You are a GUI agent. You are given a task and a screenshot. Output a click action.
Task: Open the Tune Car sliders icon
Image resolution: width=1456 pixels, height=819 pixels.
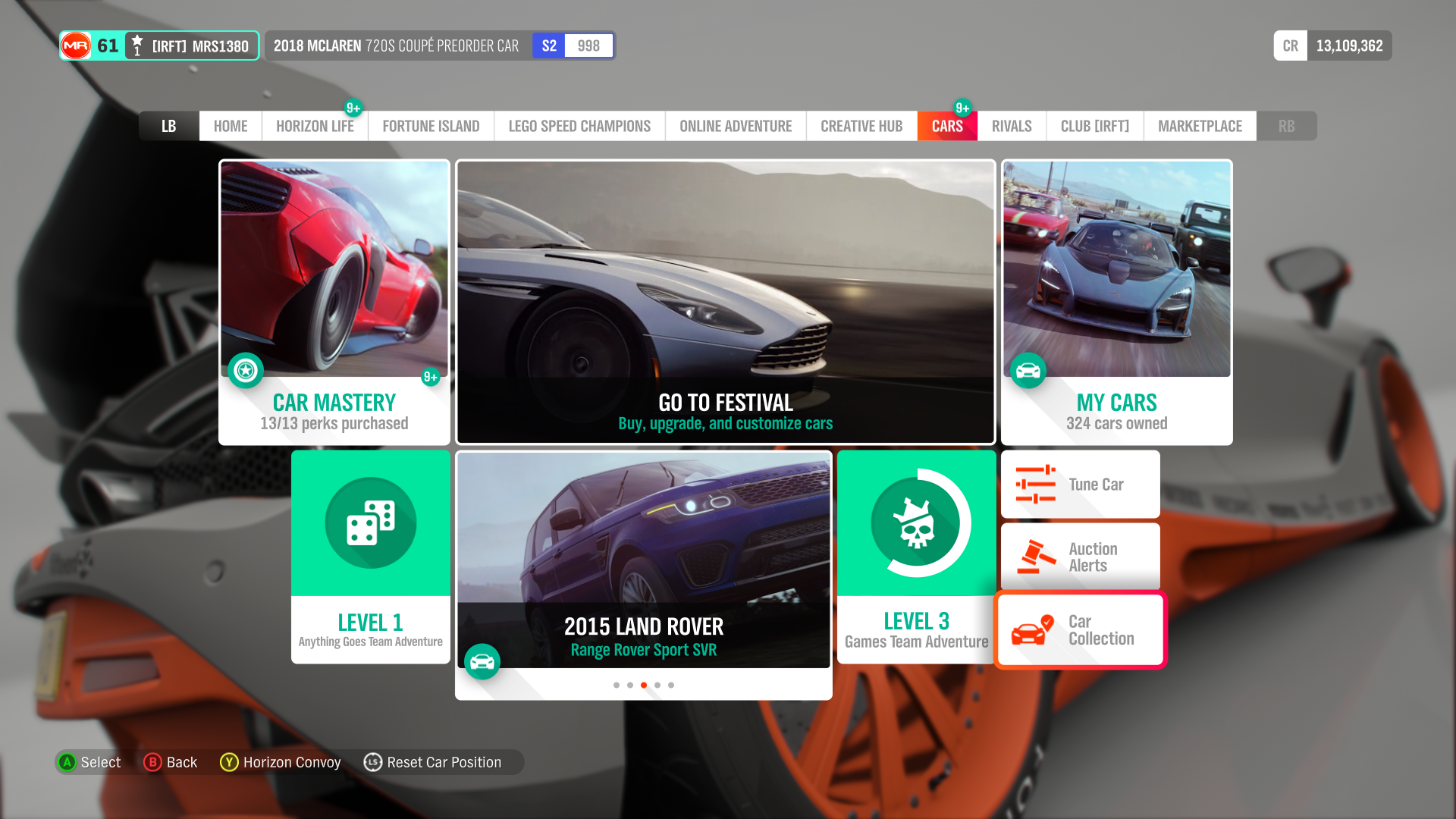[x=1035, y=484]
